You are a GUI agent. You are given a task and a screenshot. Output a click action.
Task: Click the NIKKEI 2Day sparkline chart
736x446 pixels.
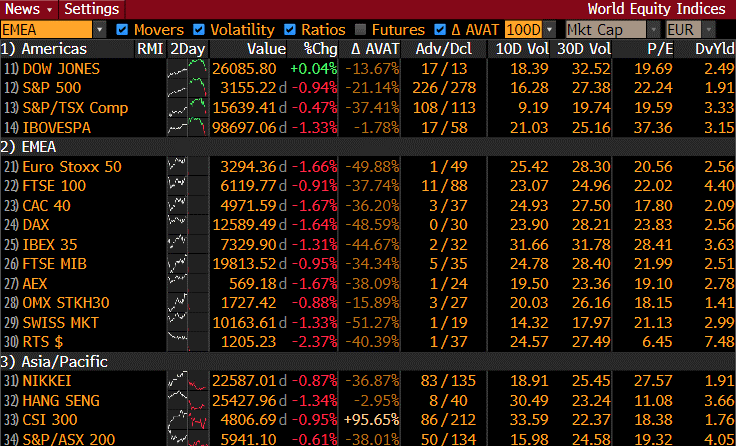[x=187, y=381]
